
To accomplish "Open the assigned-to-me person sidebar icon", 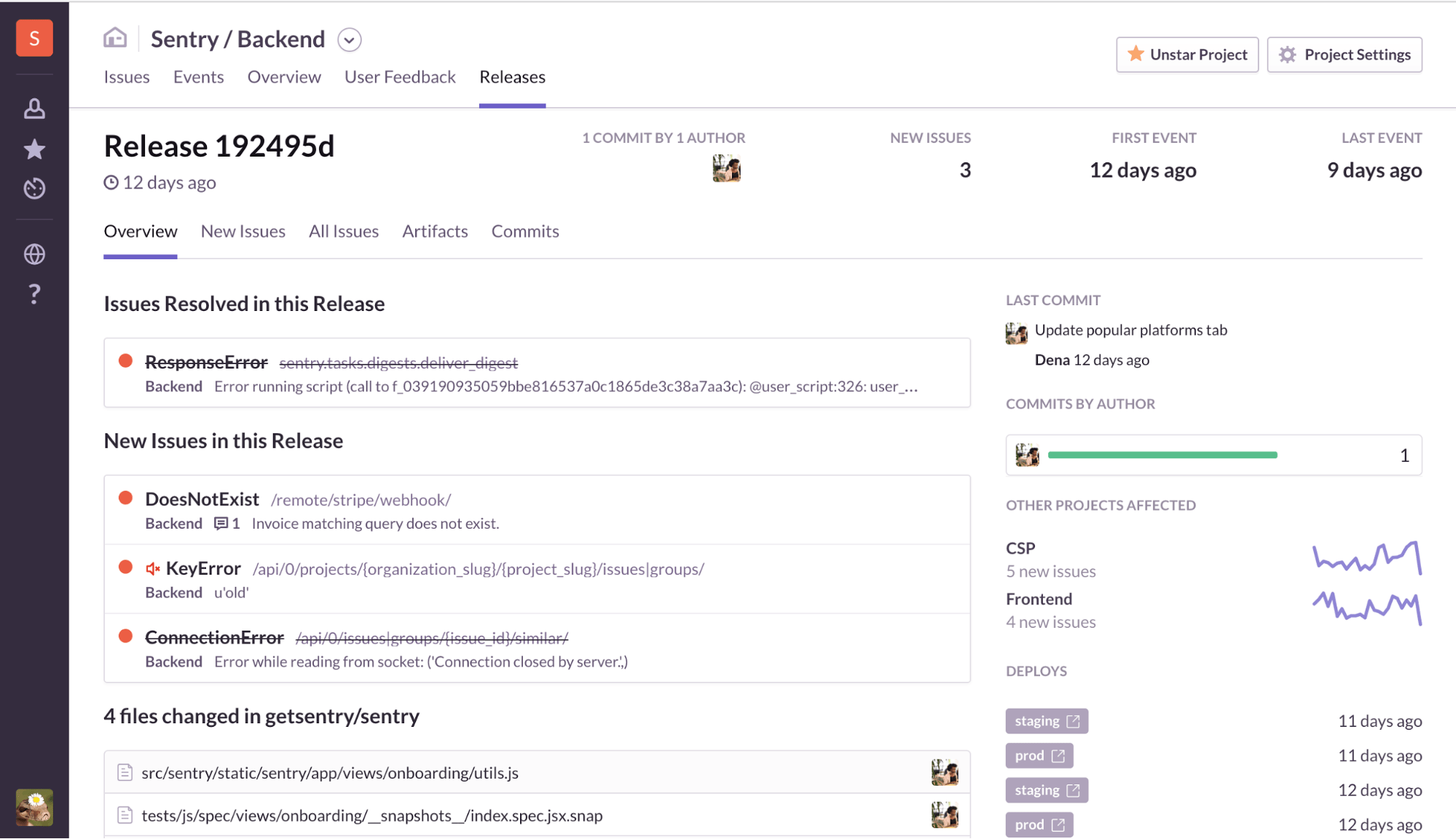I will (x=34, y=109).
